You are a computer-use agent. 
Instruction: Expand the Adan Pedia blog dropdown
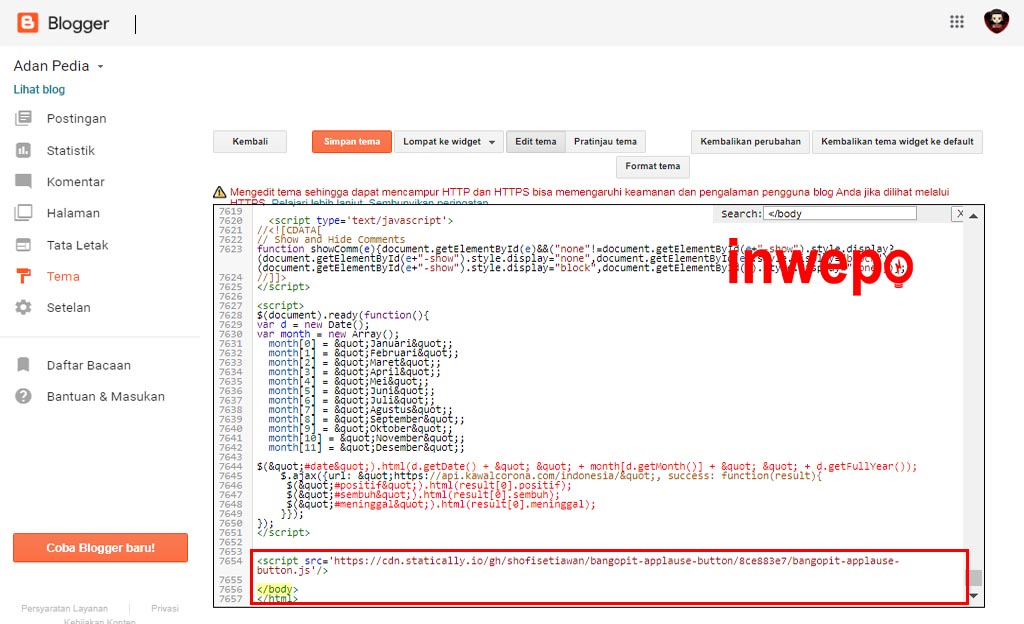[101, 67]
